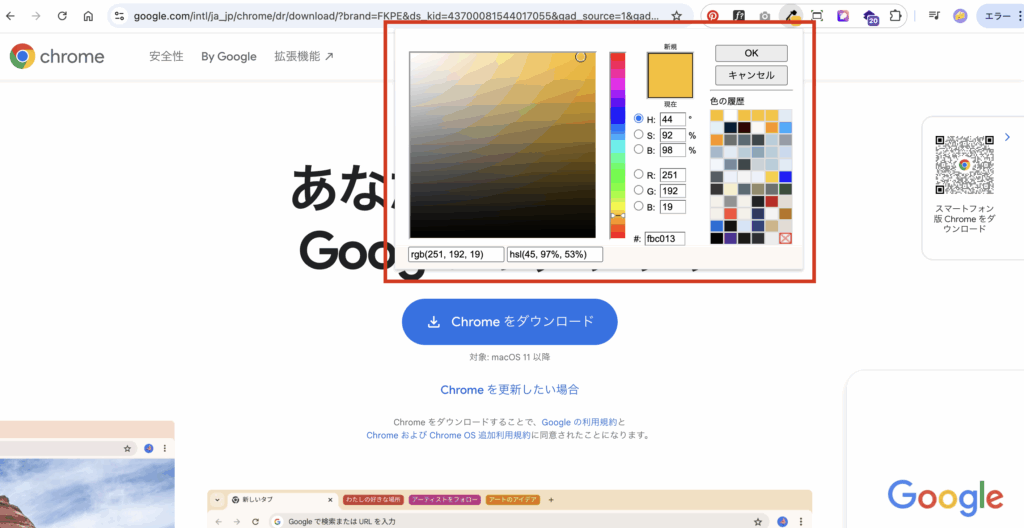The height and width of the screenshot is (528, 1024).
Task: View site information in the address bar
Action: point(119,16)
